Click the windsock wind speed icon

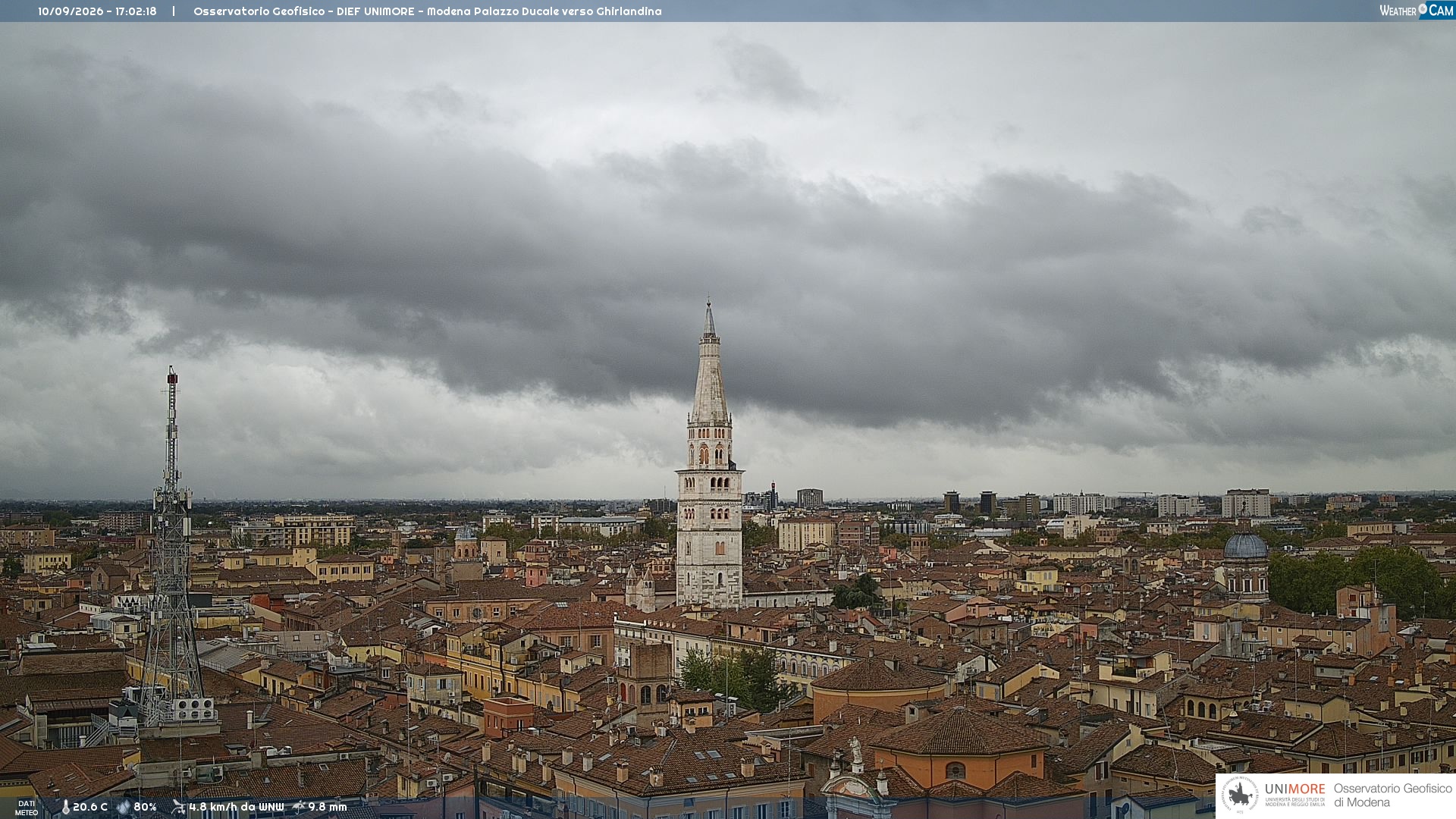[x=178, y=807]
